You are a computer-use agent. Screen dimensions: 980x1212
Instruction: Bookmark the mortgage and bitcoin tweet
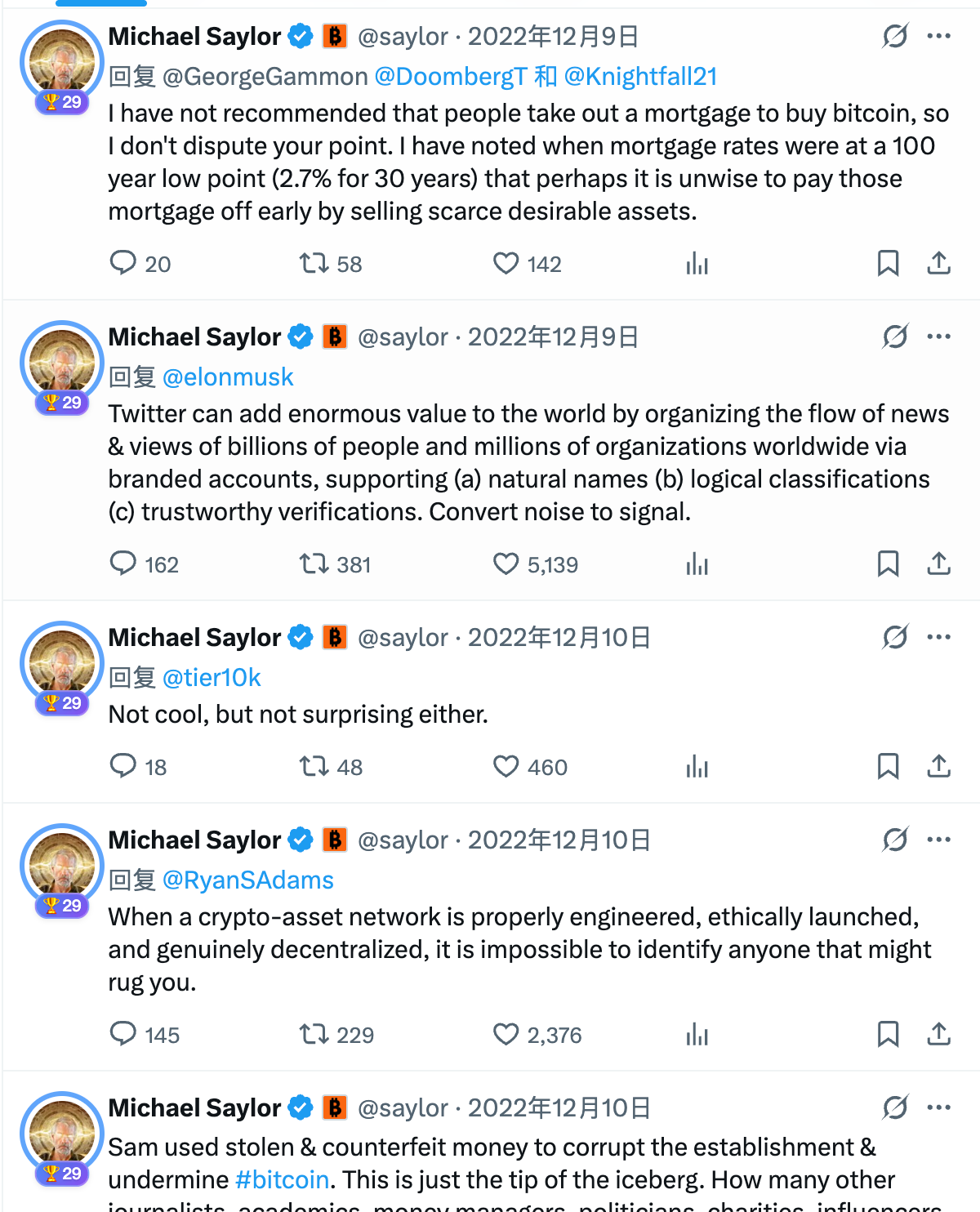click(x=888, y=263)
